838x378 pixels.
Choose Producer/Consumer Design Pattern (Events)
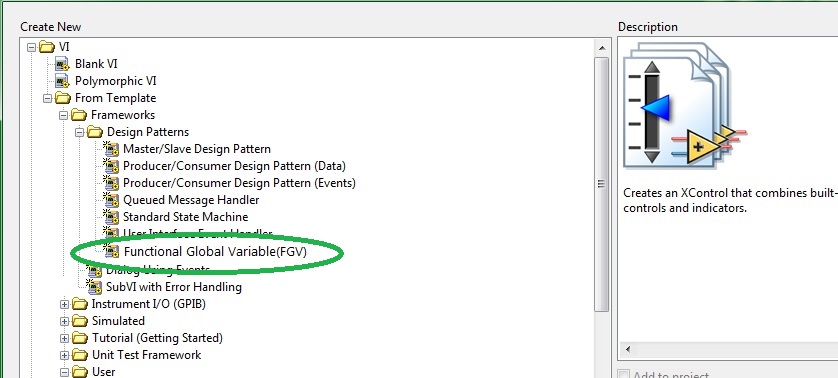(239, 183)
